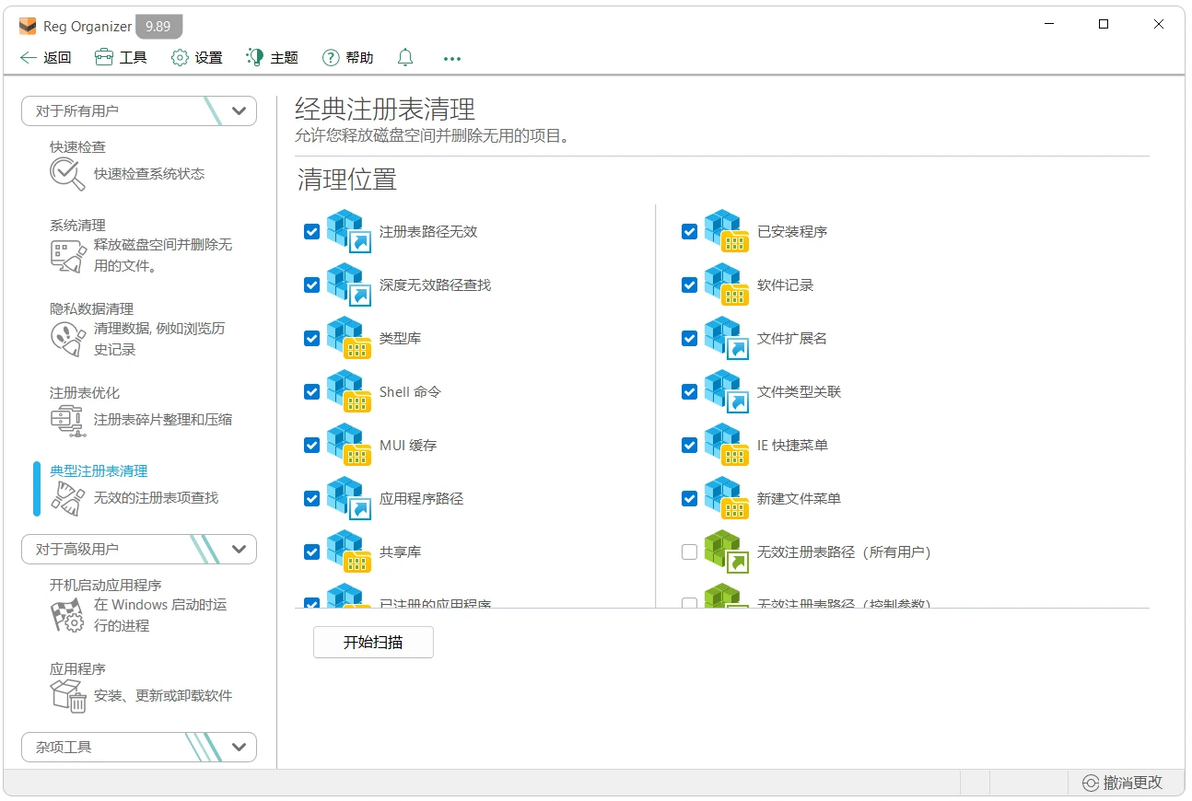
Task: Click the Shell 命令 cube icon
Action: [x=349, y=391]
